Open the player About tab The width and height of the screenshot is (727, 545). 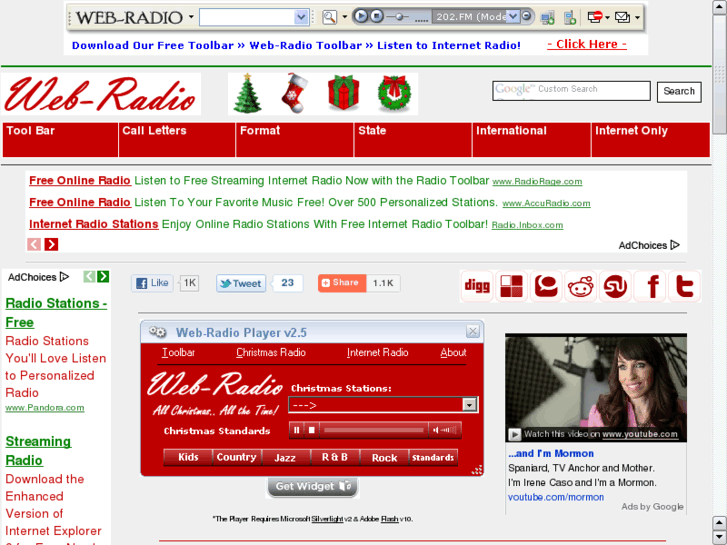[x=453, y=353]
